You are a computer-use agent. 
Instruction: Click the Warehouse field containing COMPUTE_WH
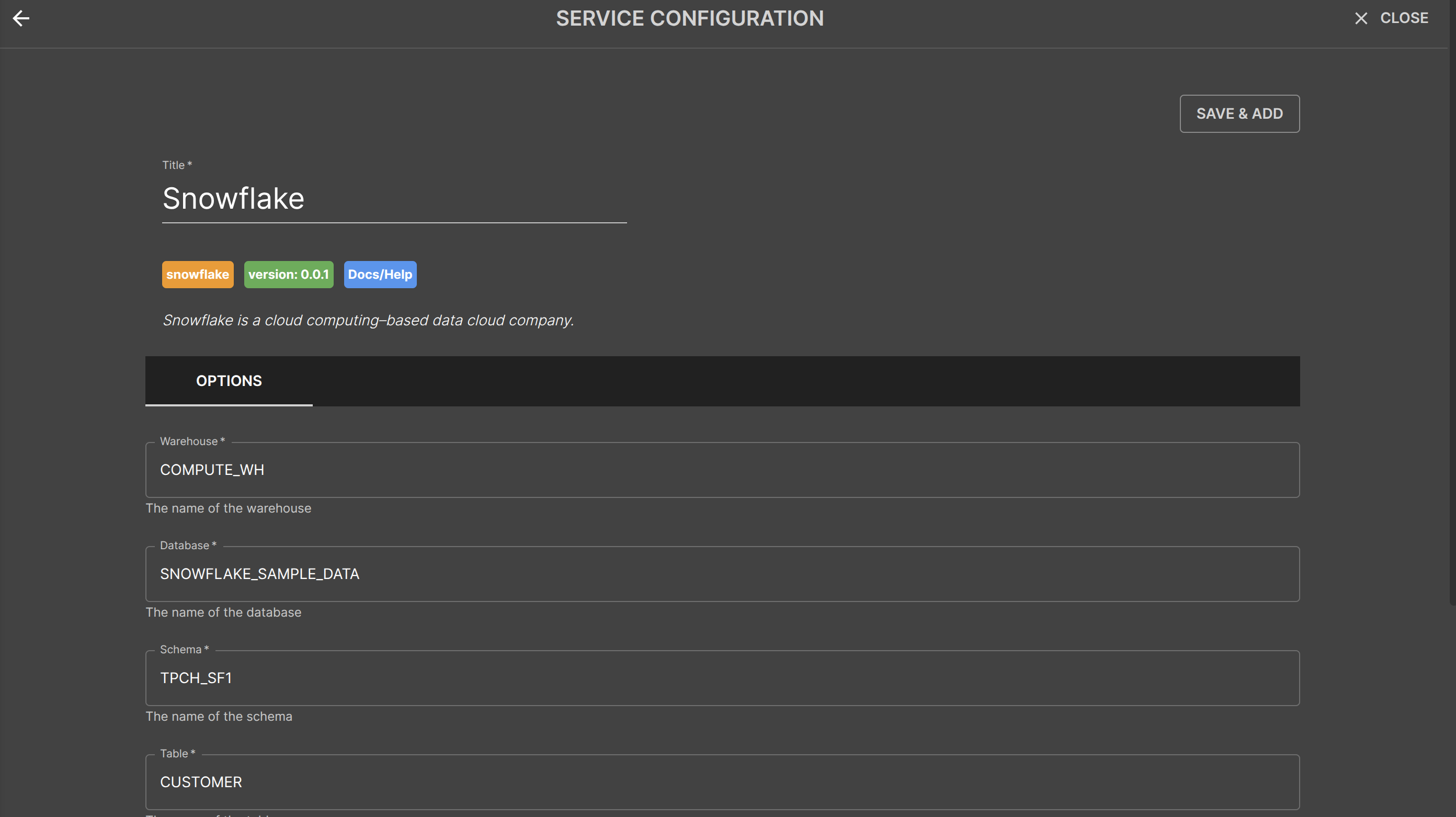coord(722,470)
